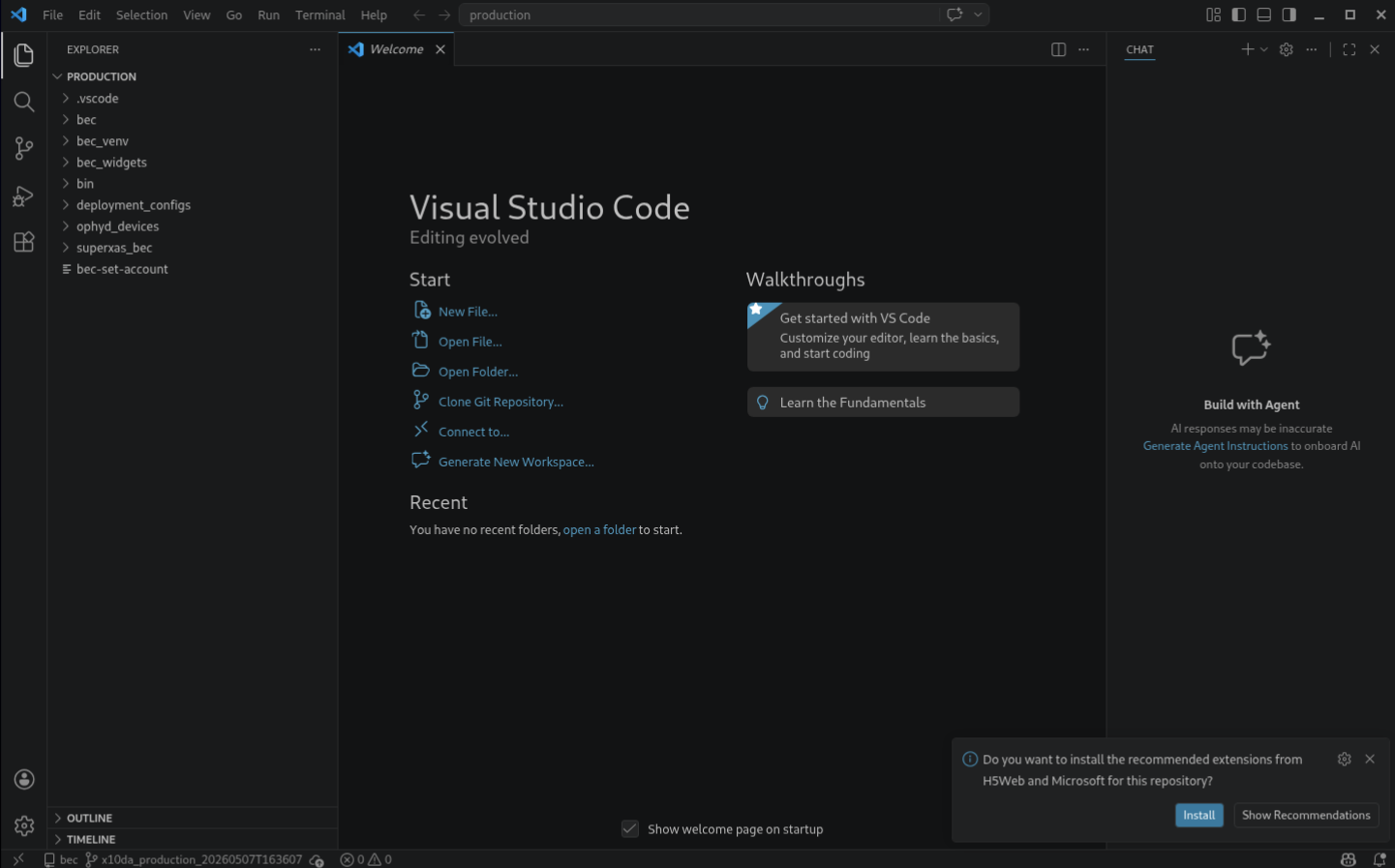
Task: Open the Edit menu
Action: click(90, 15)
